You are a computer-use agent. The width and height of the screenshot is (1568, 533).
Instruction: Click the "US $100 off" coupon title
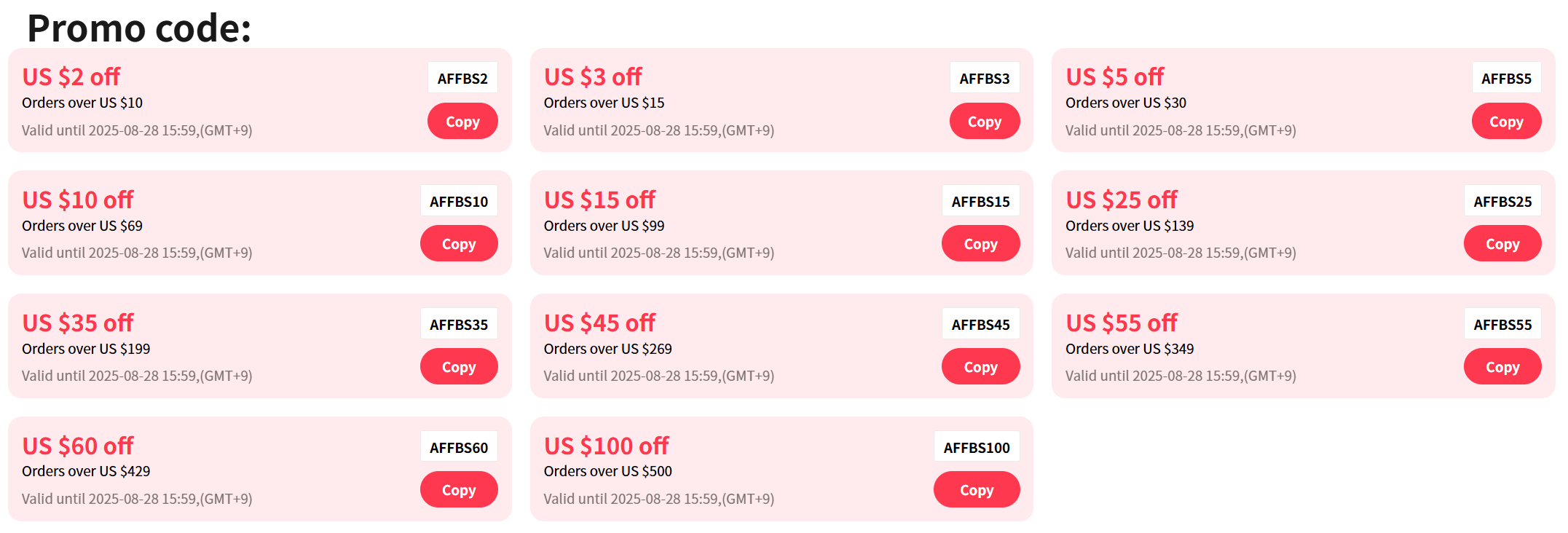tap(606, 446)
